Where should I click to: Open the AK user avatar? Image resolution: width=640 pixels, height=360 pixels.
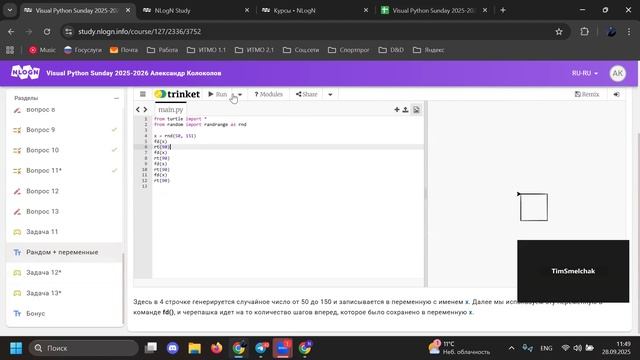618,73
